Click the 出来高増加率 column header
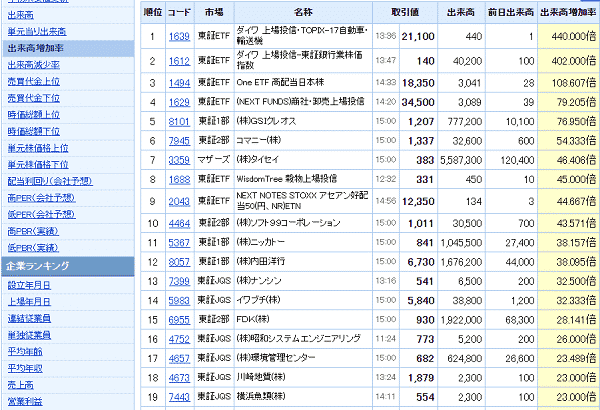Image resolution: width=600 pixels, height=410 pixels. pyautogui.click(x=568, y=12)
